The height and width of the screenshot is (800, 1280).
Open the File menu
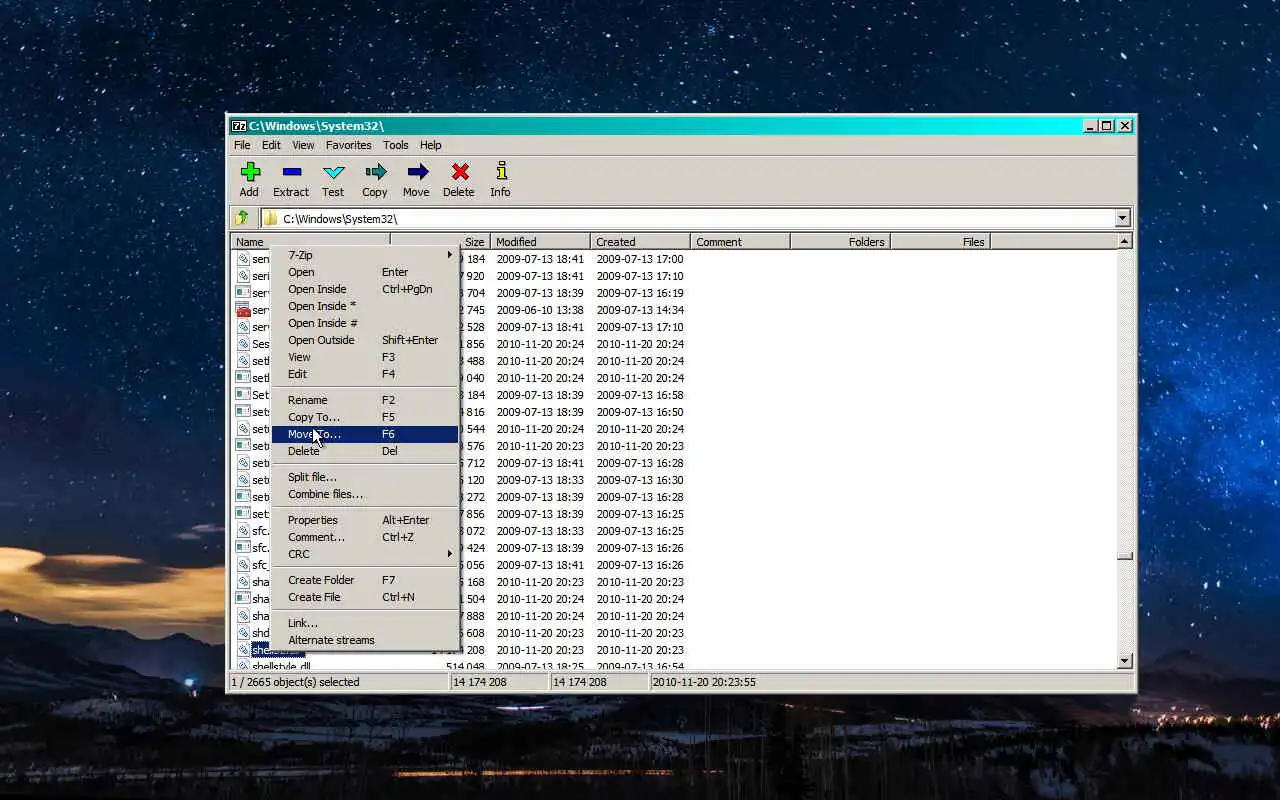click(x=242, y=145)
